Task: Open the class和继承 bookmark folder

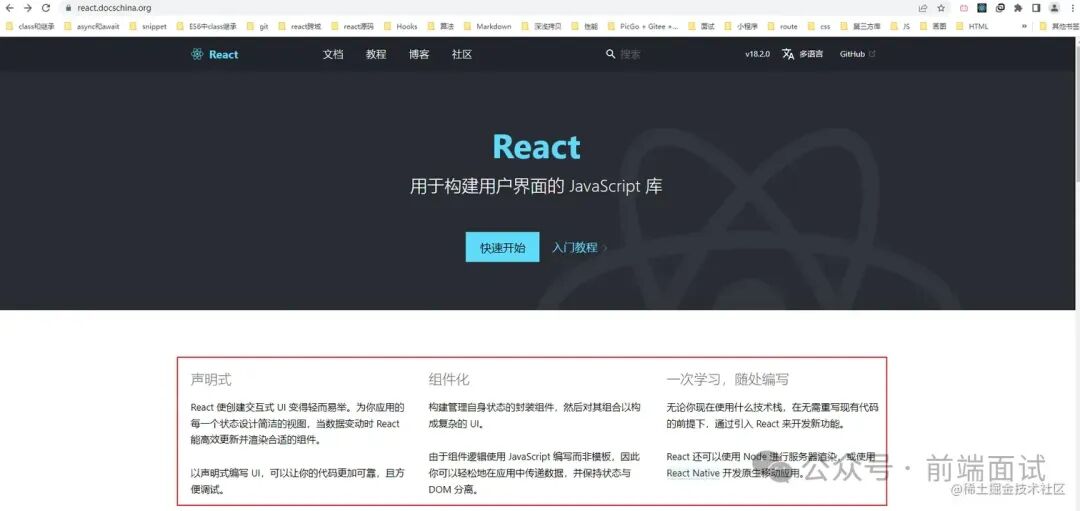Action: click(x=30, y=26)
